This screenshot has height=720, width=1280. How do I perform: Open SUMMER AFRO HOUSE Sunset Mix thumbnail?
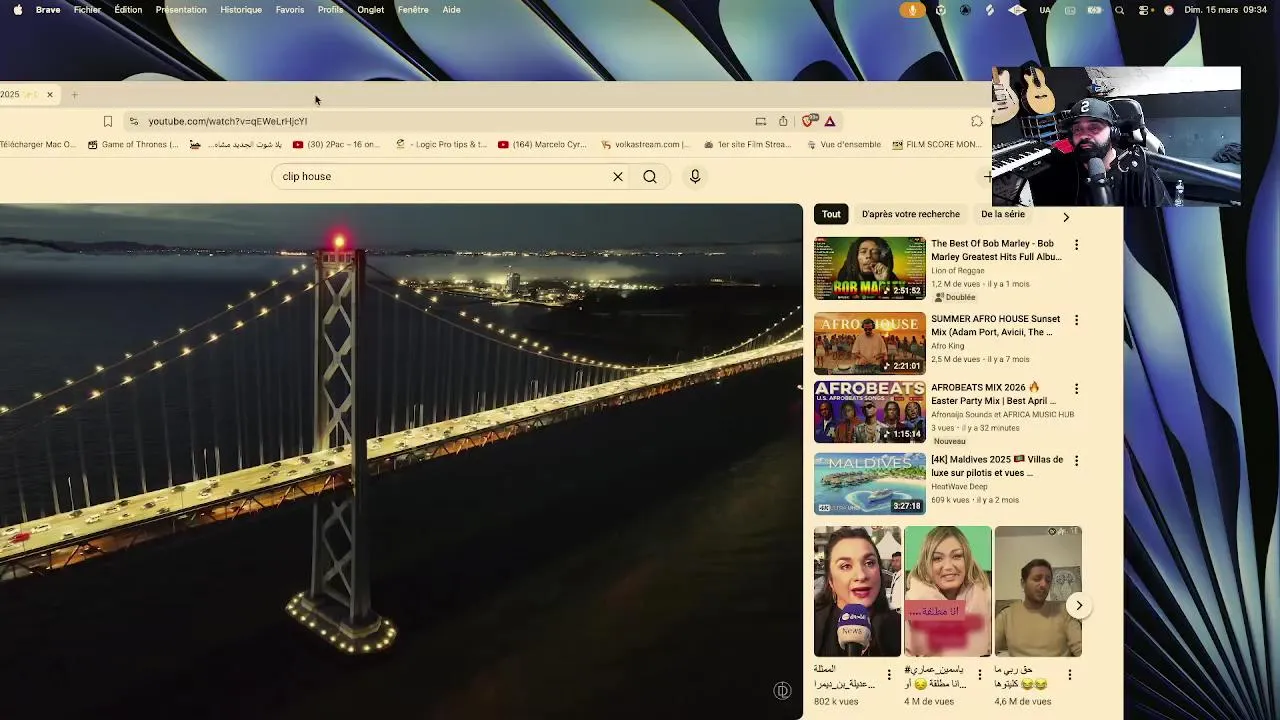(870, 343)
